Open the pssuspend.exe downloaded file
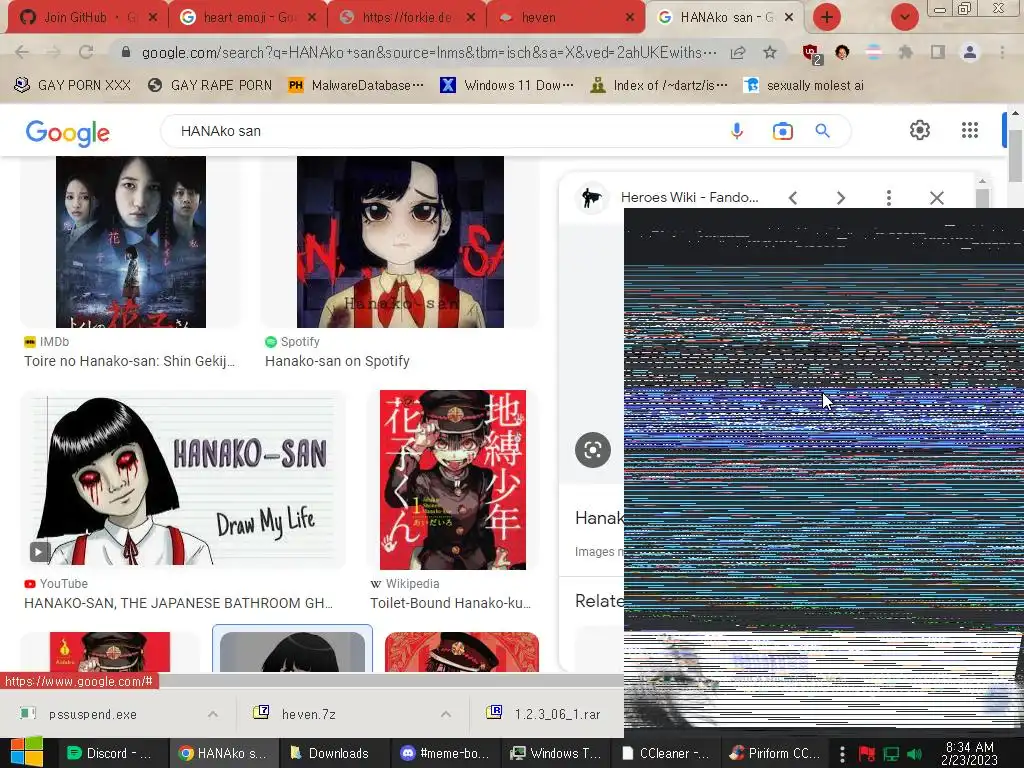Viewport: 1024px width, 768px height. 93,714
